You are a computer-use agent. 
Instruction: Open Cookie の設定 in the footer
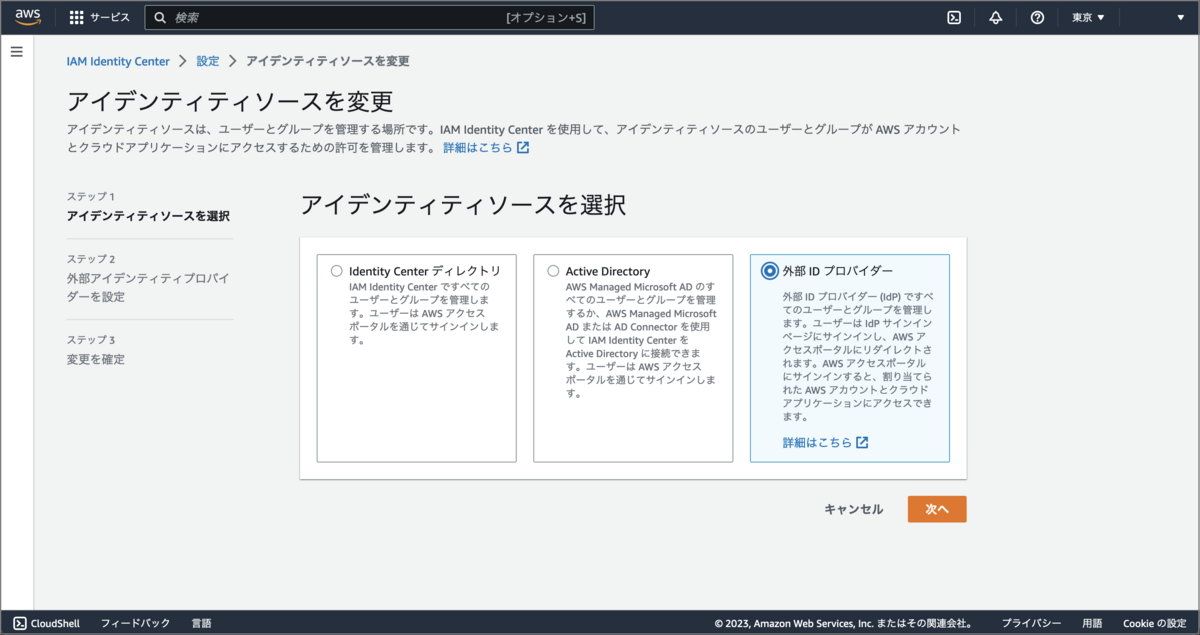[1154, 623]
